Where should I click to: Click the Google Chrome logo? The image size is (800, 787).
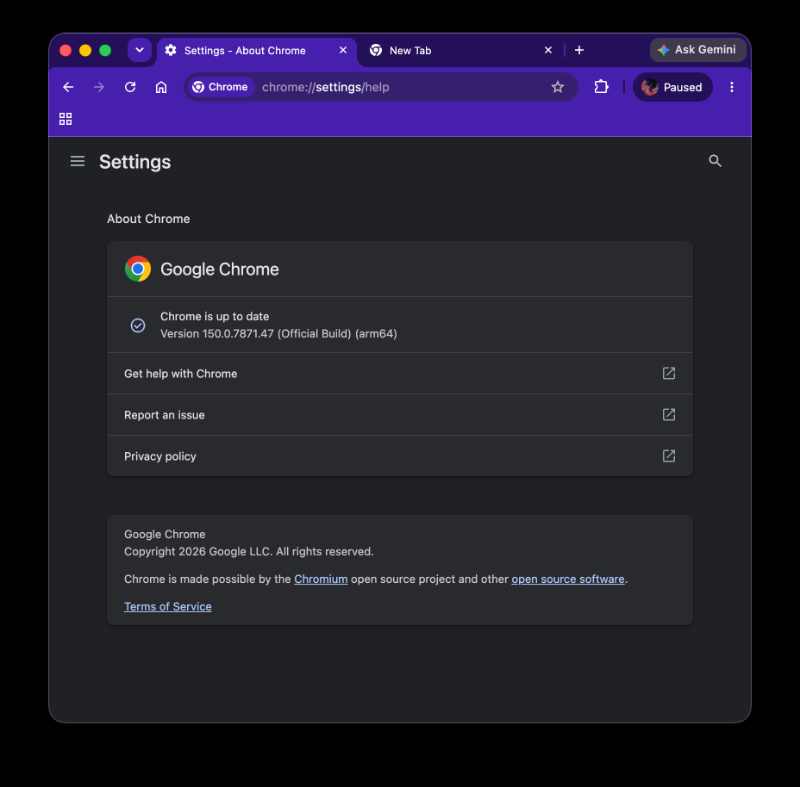click(x=138, y=269)
